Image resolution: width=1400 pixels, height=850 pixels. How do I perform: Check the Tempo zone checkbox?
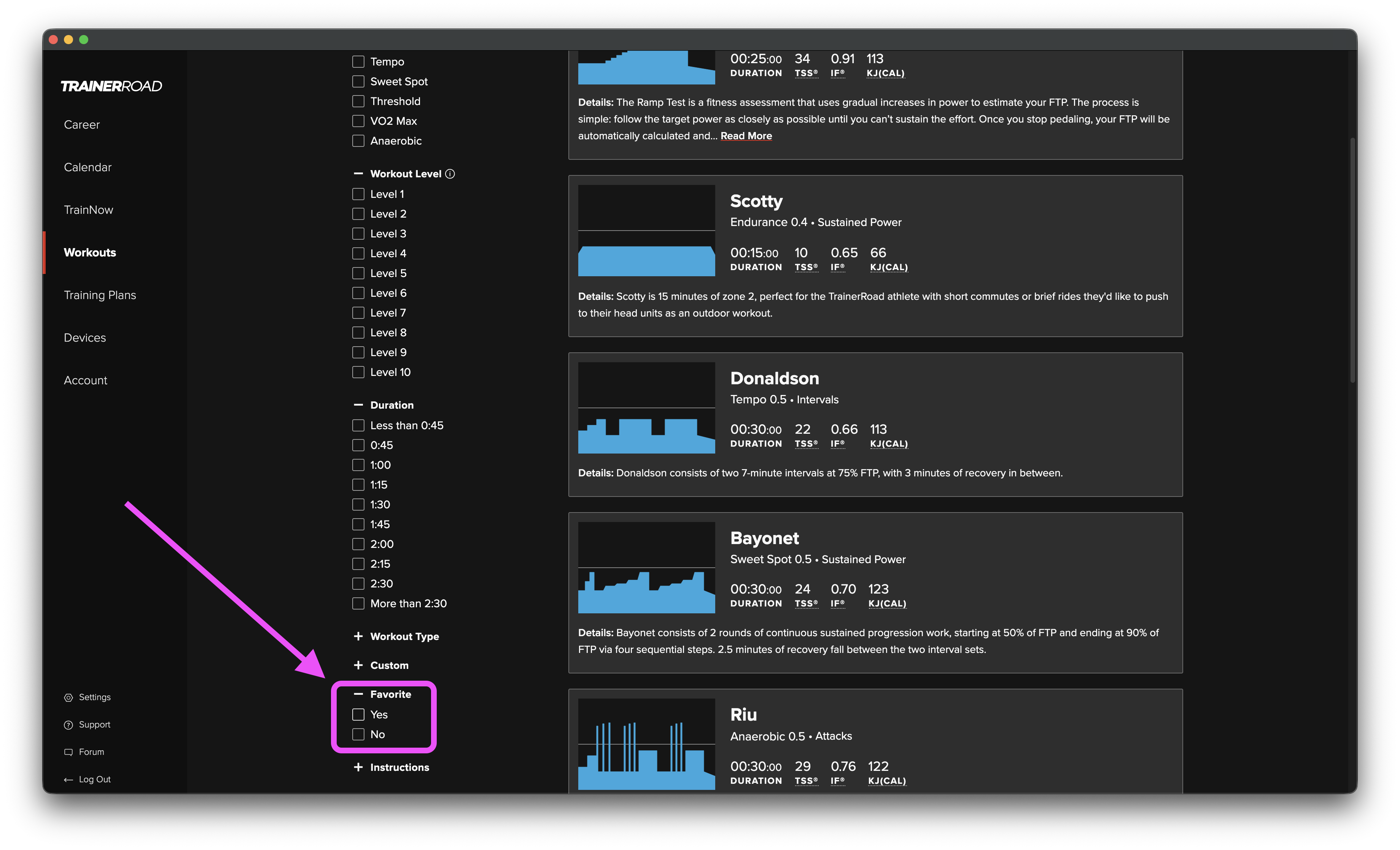[358, 61]
